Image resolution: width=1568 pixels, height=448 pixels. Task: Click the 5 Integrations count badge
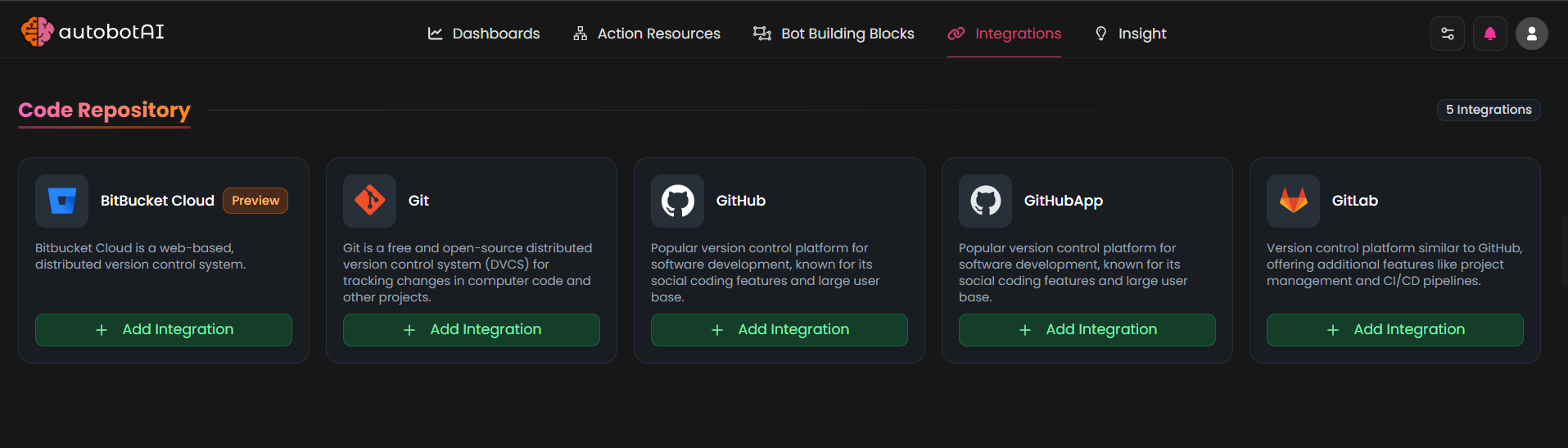pyautogui.click(x=1489, y=110)
